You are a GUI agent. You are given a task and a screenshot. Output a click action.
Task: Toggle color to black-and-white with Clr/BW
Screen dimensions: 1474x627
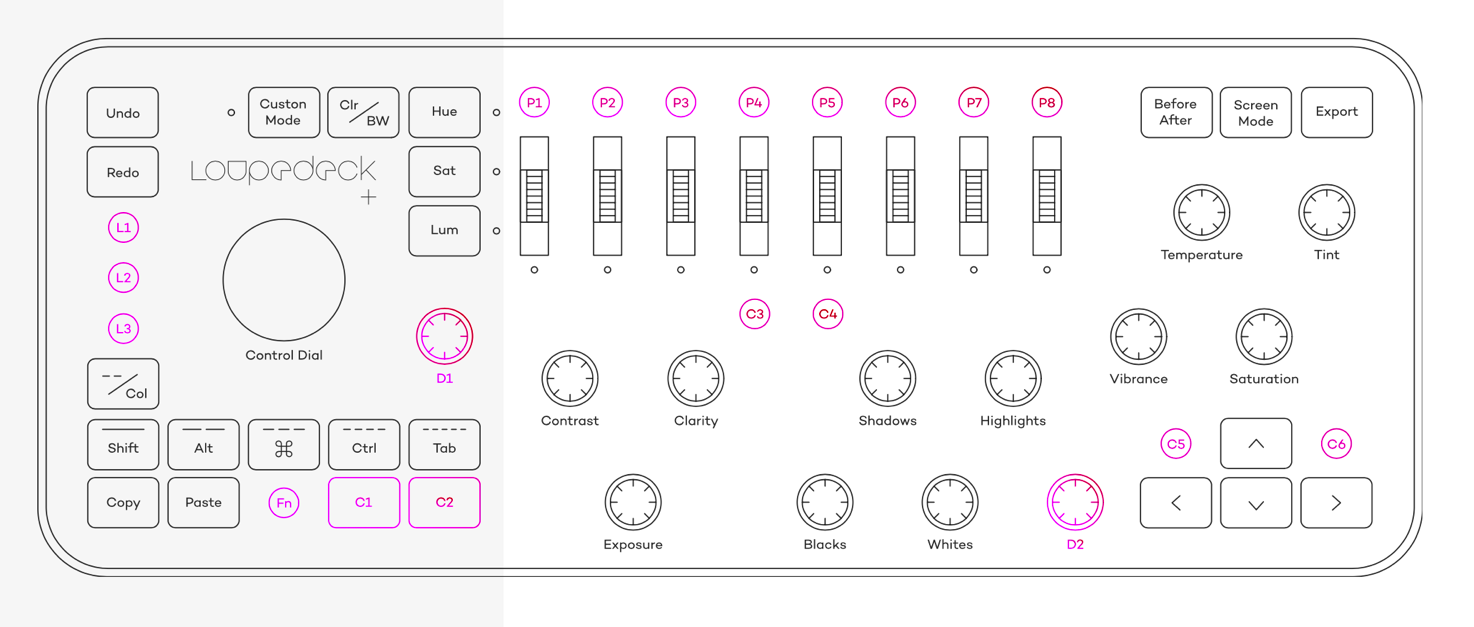tap(364, 112)
